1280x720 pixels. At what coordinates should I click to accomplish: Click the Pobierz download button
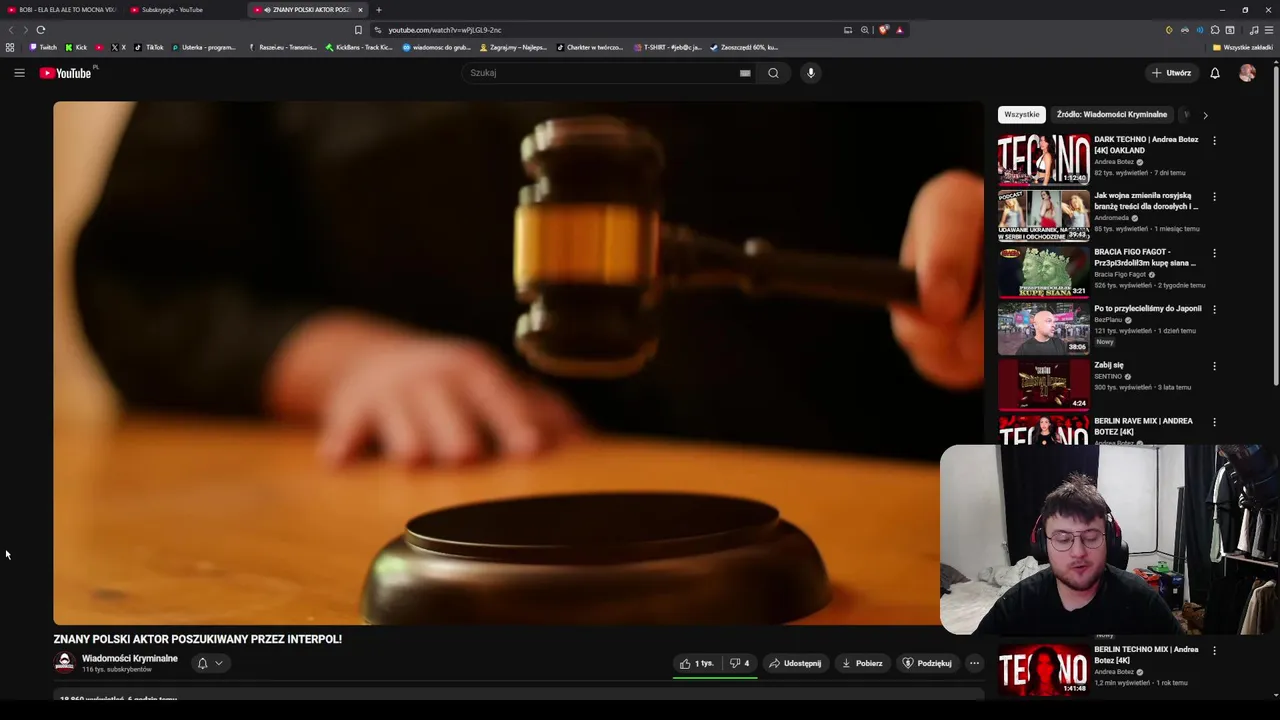click(x=862, y=663)
